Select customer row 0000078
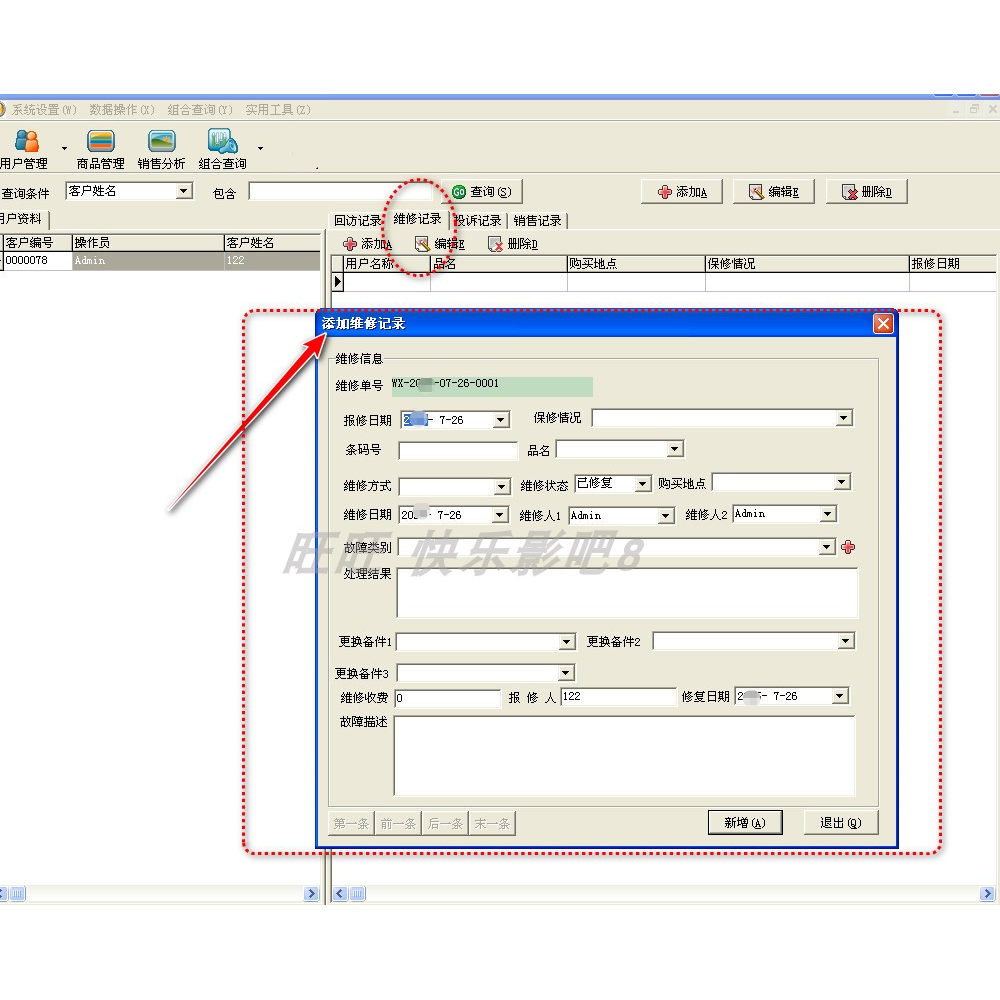The width and height of the screenshot is (1000, 1000). click(161, 260)
